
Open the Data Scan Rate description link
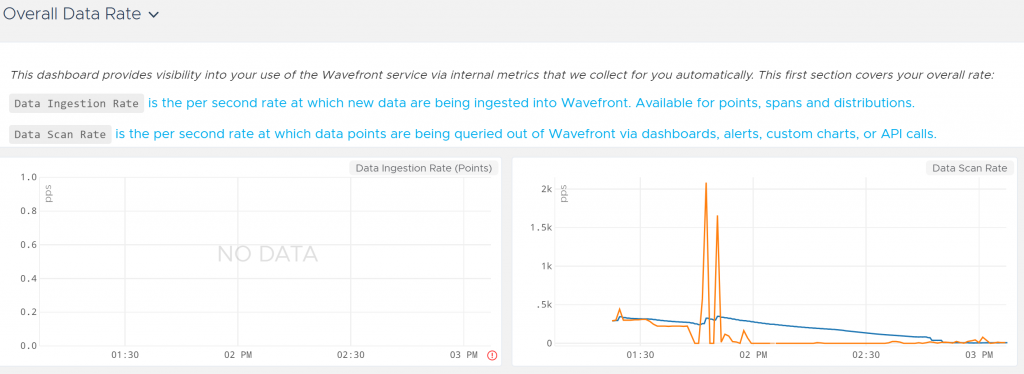526,134
